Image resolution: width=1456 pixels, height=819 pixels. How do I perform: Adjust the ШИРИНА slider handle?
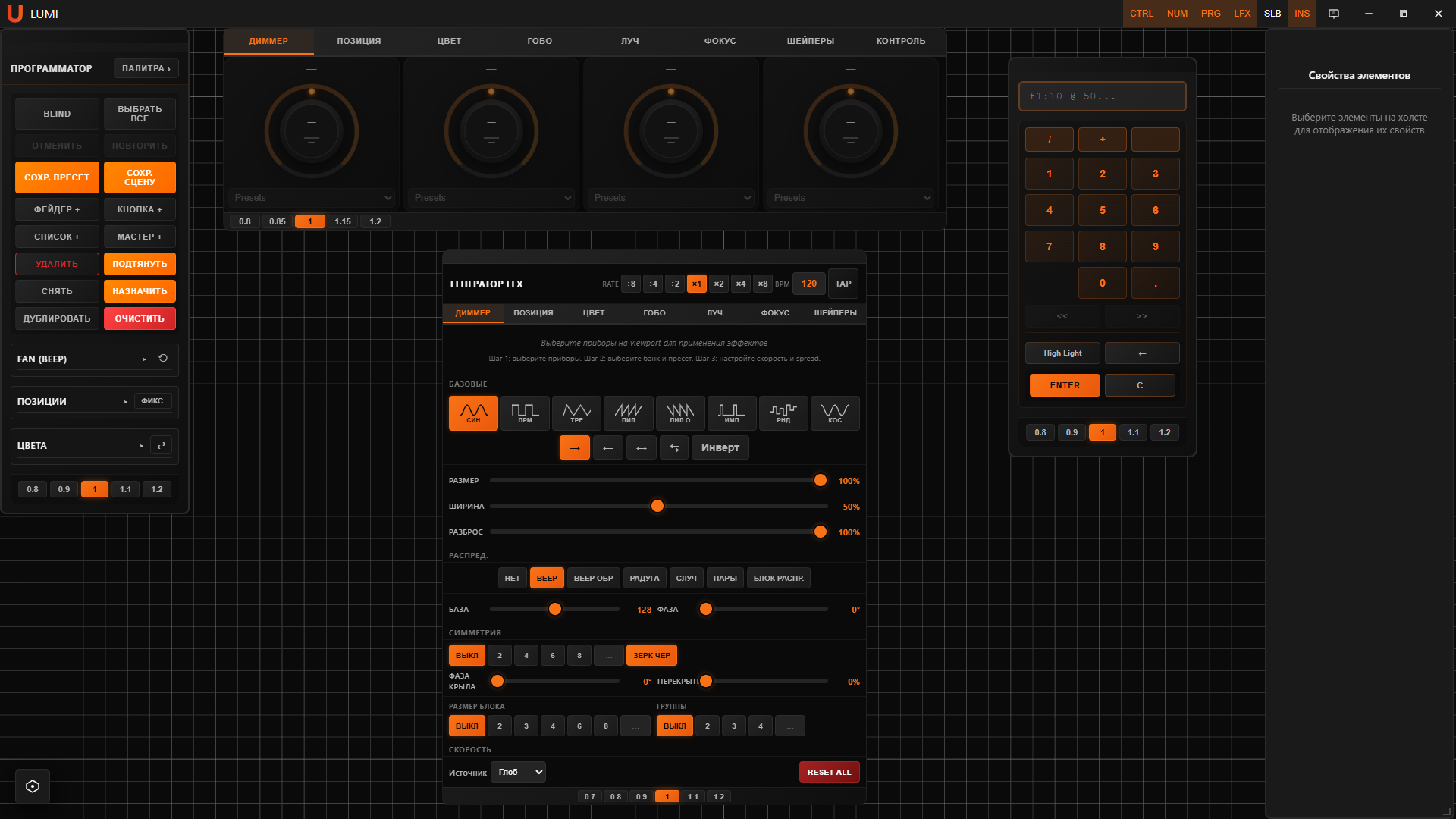click(657, 506)
